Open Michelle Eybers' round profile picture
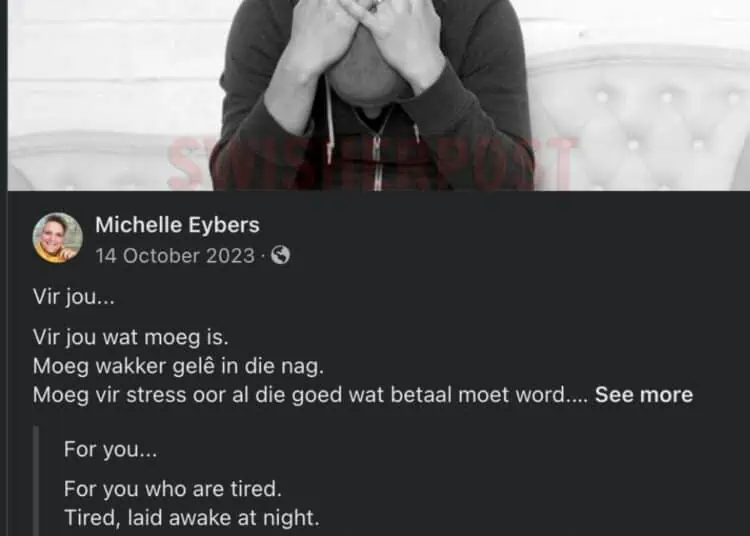Image resolution: width=750 pixels, height=536 pixels. click(57, 238)
